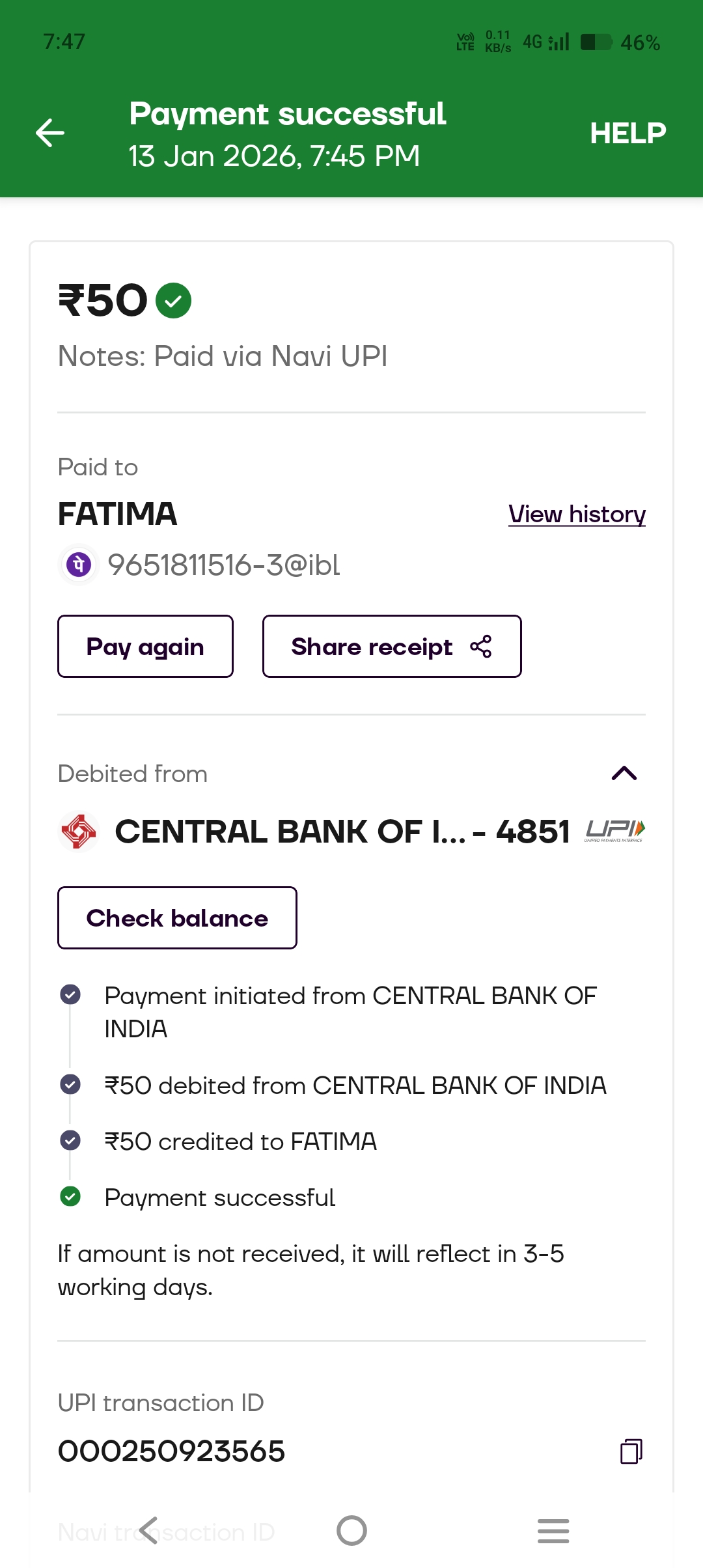Copy the UPI transaction ID
The width and height of the screenshot is (703, 1568).
coord(631,1451)
